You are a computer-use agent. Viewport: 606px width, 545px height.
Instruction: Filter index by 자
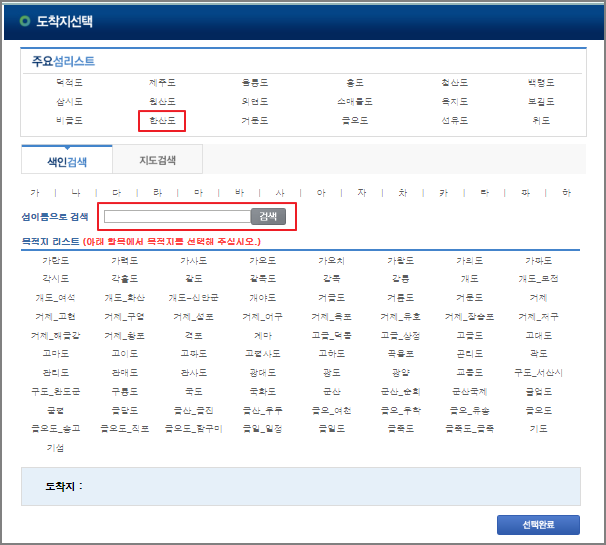(x=362, y=192)
